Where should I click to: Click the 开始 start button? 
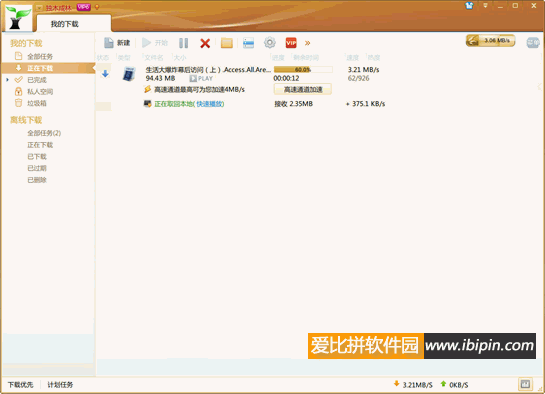coord(155,43)
